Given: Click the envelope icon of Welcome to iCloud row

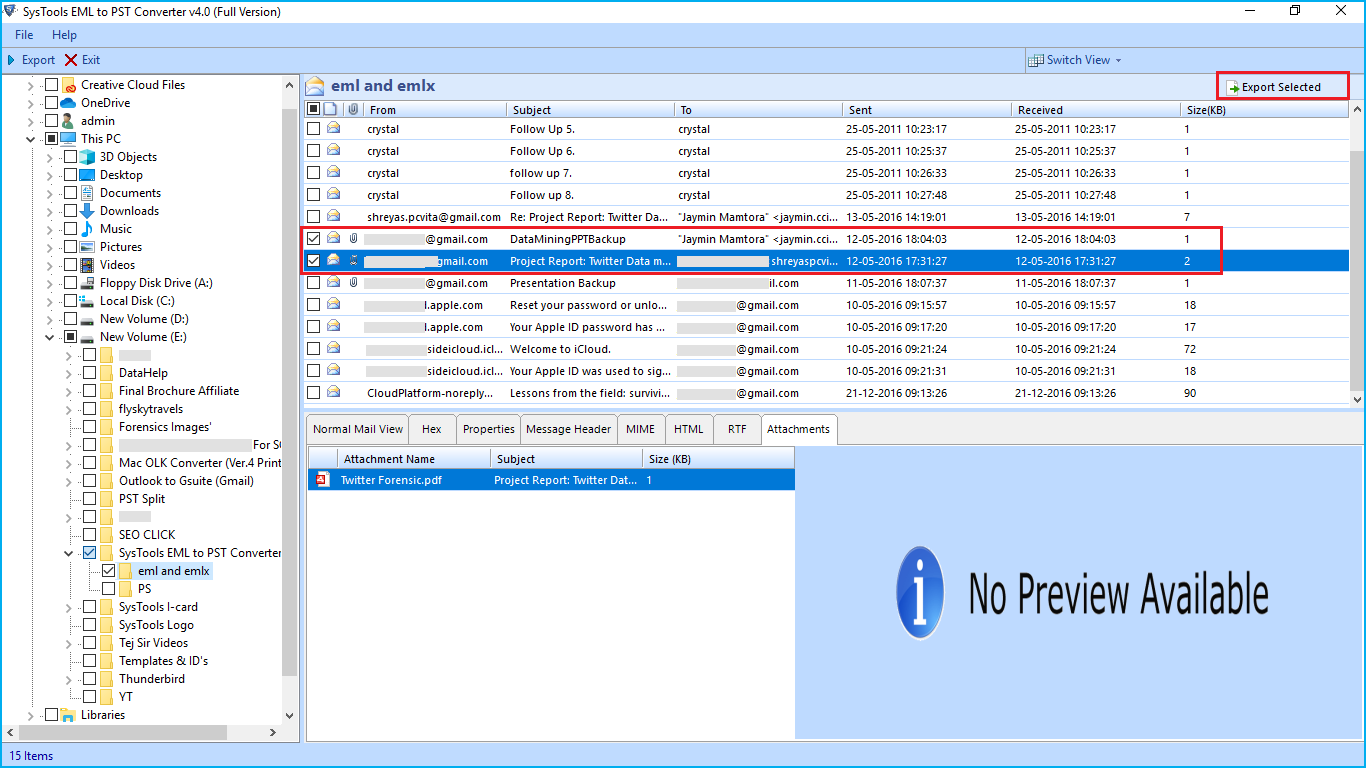Looking at the screenshot, I should 333,349.
